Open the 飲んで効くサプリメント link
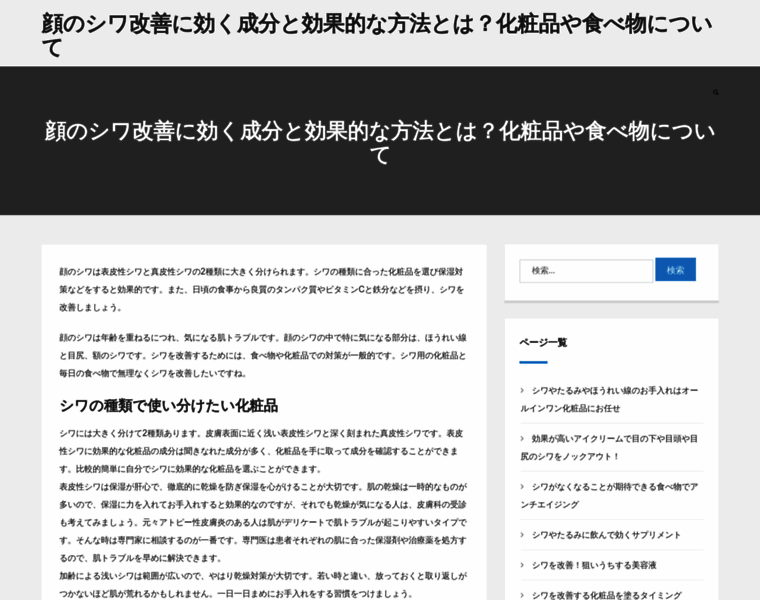760x600 pixels. click(606, 535)
